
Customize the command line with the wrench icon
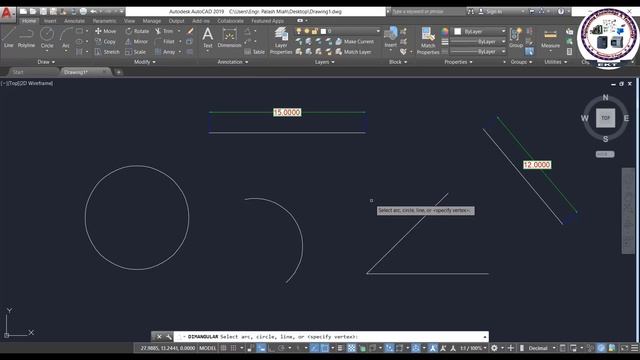[x=169, y=337]
